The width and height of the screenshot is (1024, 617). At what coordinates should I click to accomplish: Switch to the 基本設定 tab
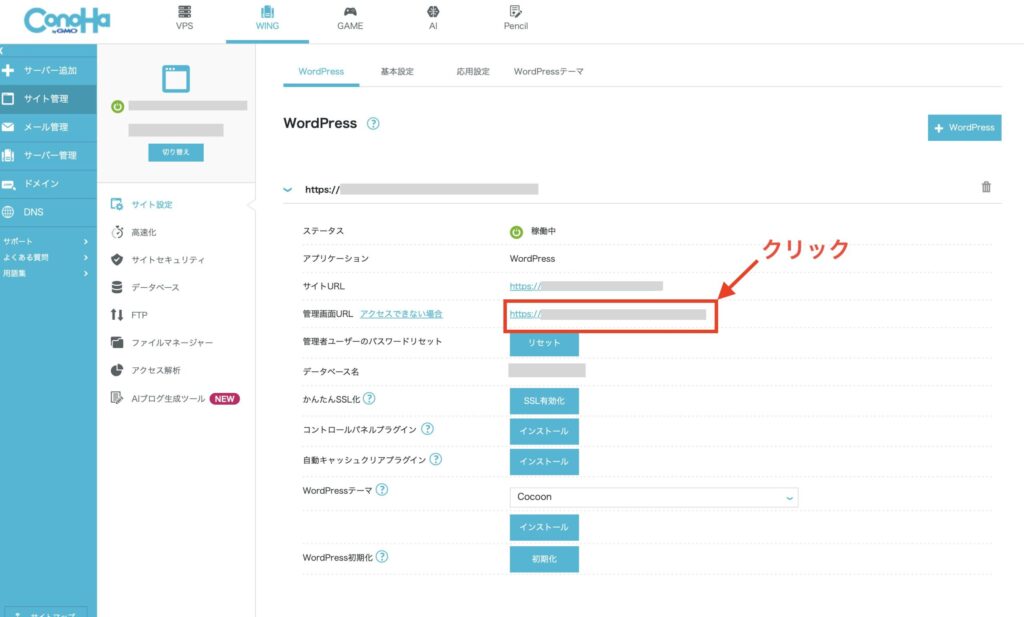click(x=397, y=72)
